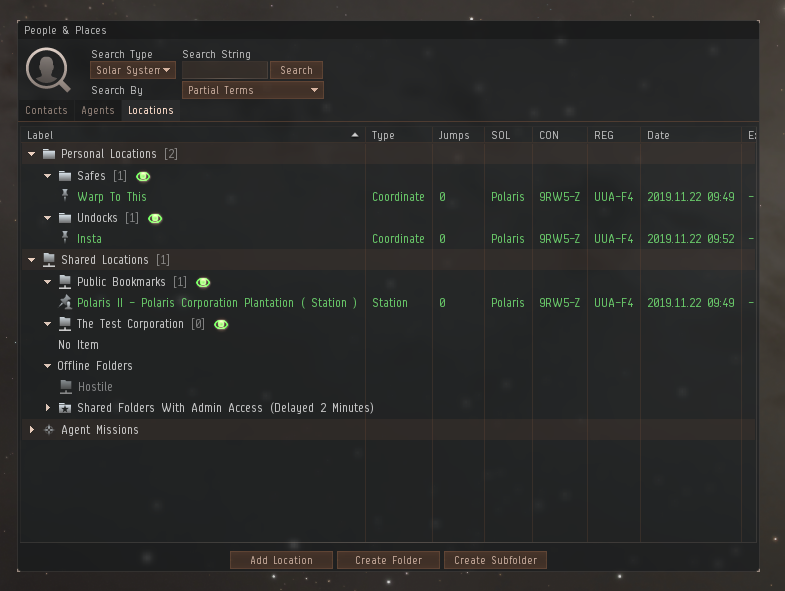Click the people search magnifier icon
Screen dimensions: 785x591
(48, 69)
